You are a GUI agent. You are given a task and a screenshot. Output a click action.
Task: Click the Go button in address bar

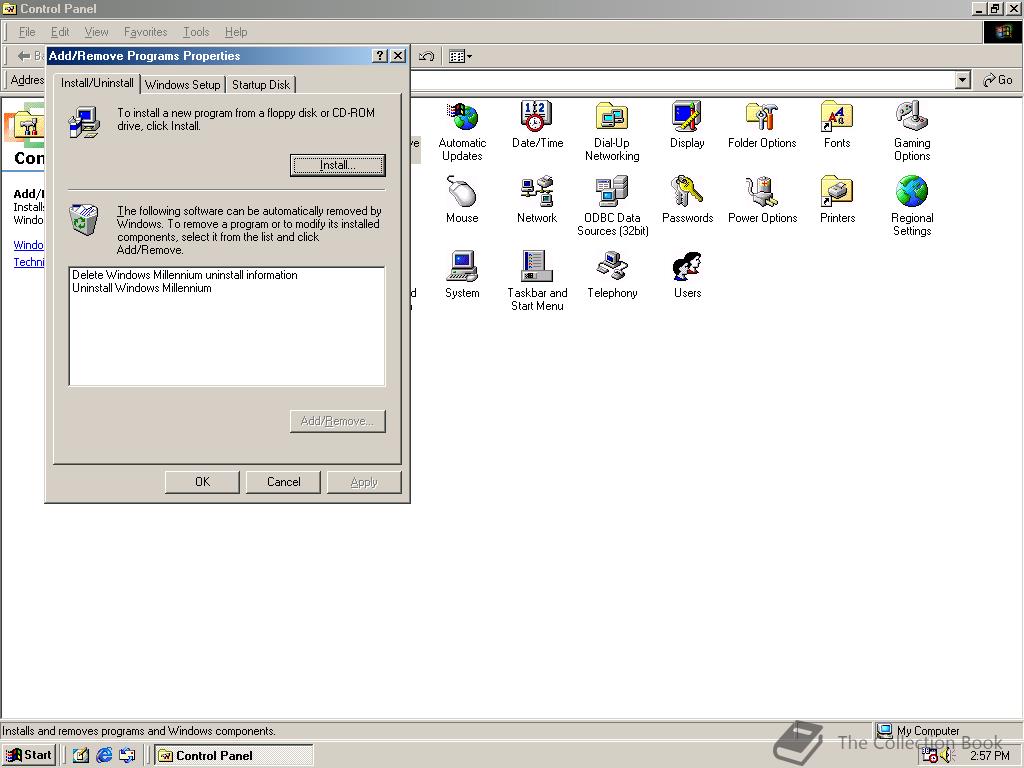tap(998, 80)
